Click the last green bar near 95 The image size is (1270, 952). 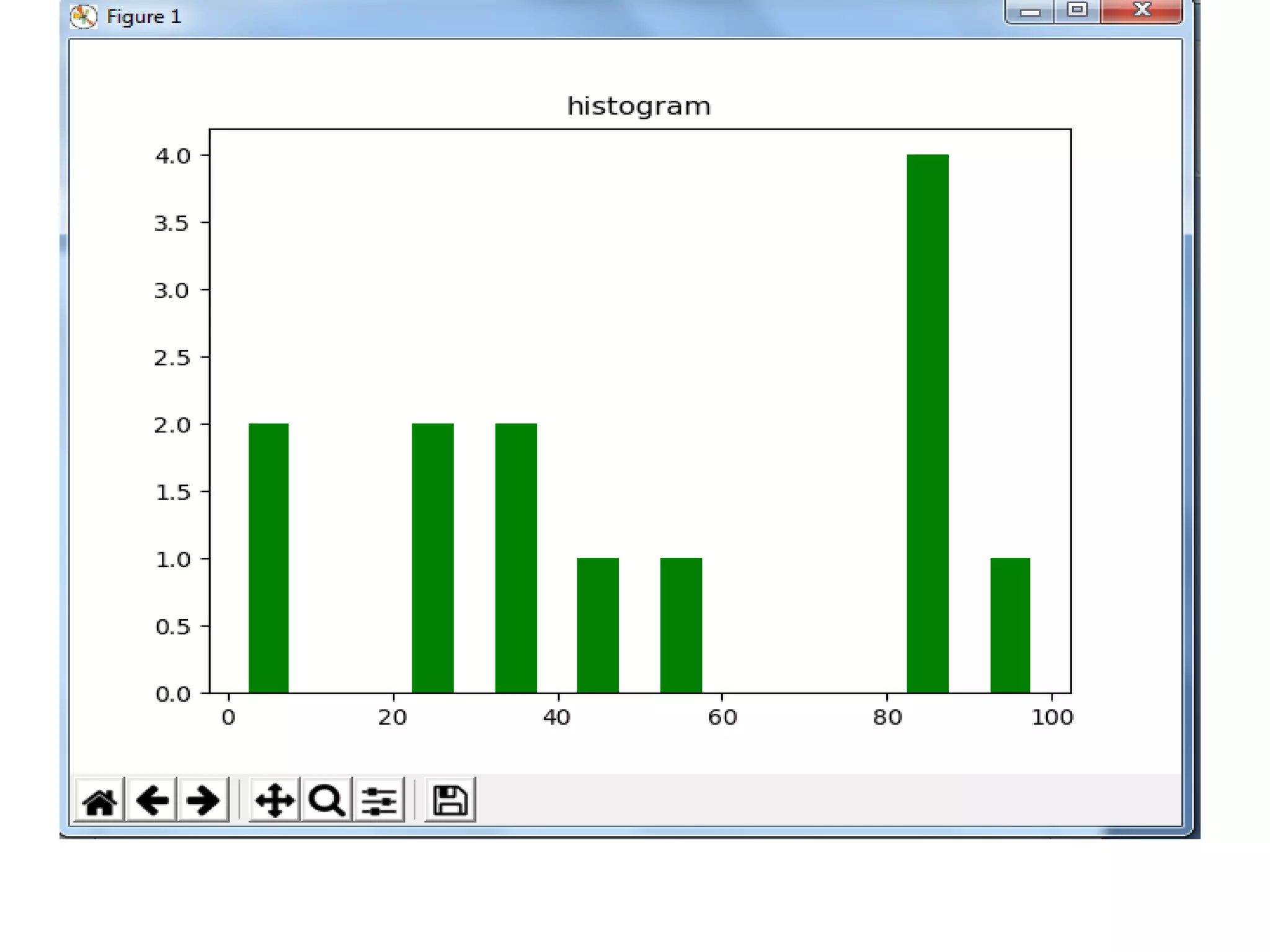[x=1010, y=625]
